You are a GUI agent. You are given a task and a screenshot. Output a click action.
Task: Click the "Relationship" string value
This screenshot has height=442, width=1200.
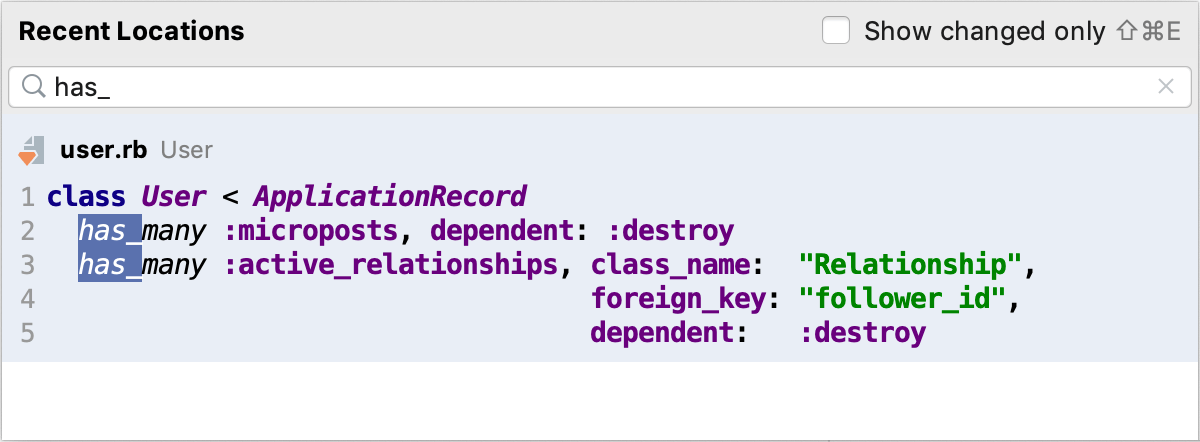point(915,265)
